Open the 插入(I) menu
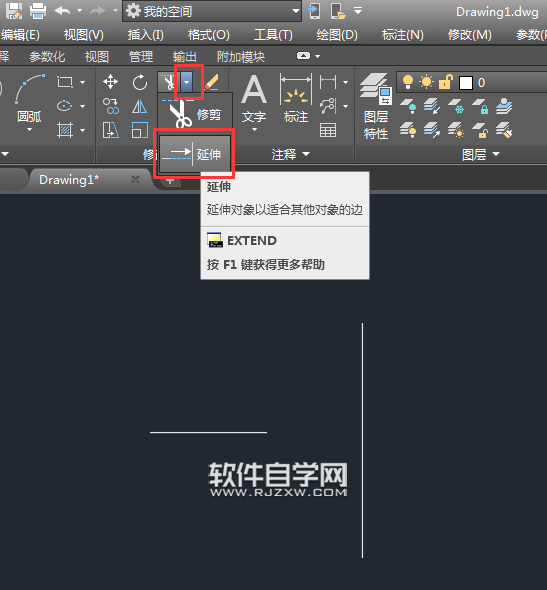 point(145,35)
